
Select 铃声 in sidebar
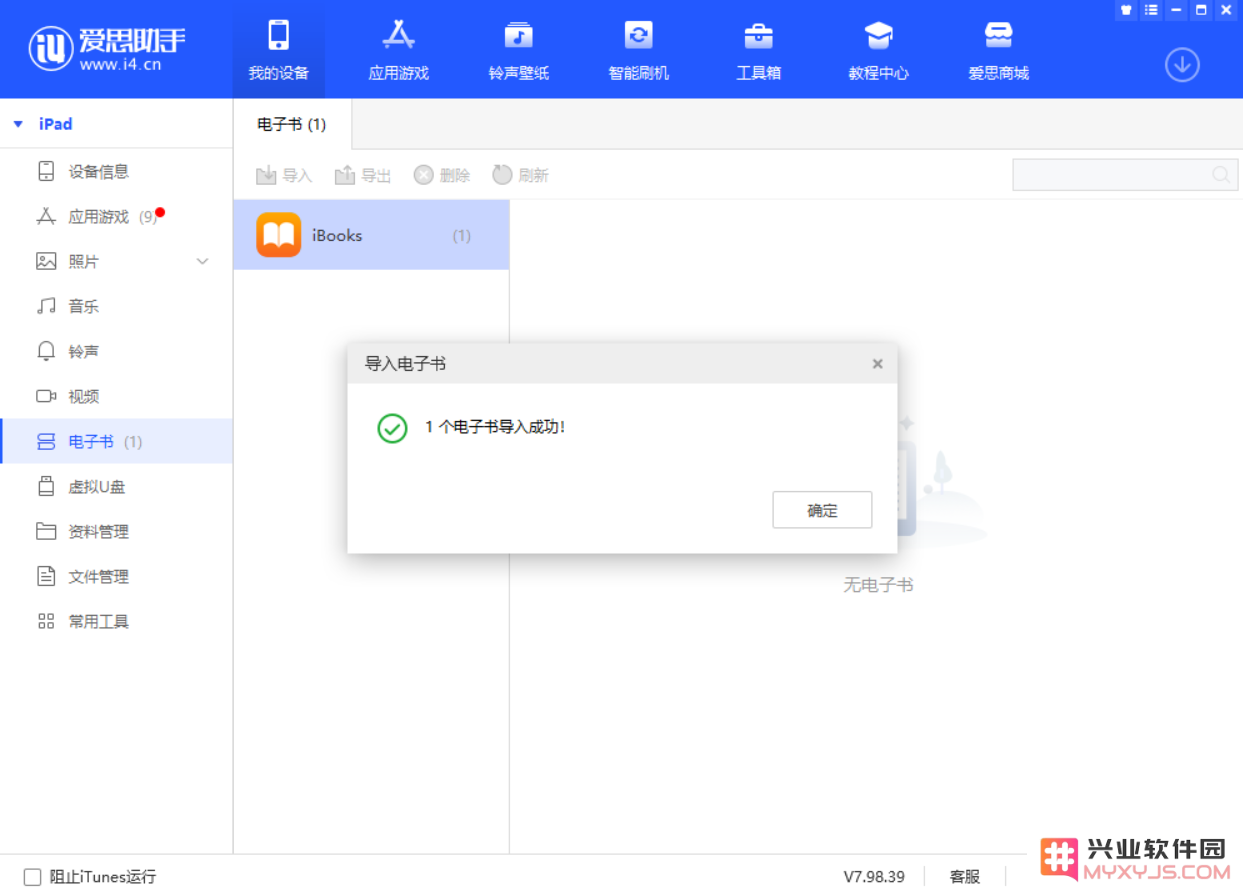116,352
